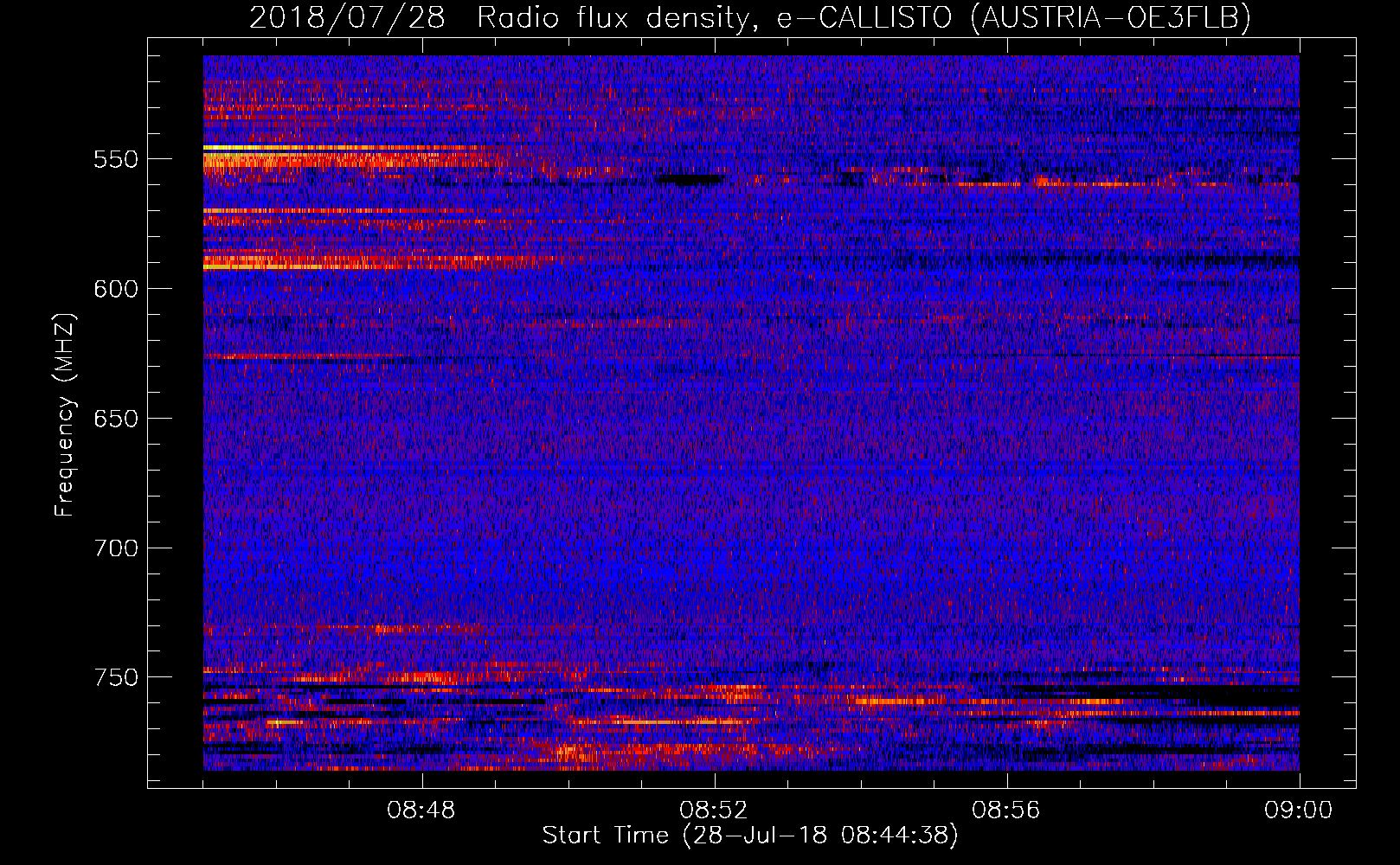Click the 600 frequency axis label

point(116,289)
